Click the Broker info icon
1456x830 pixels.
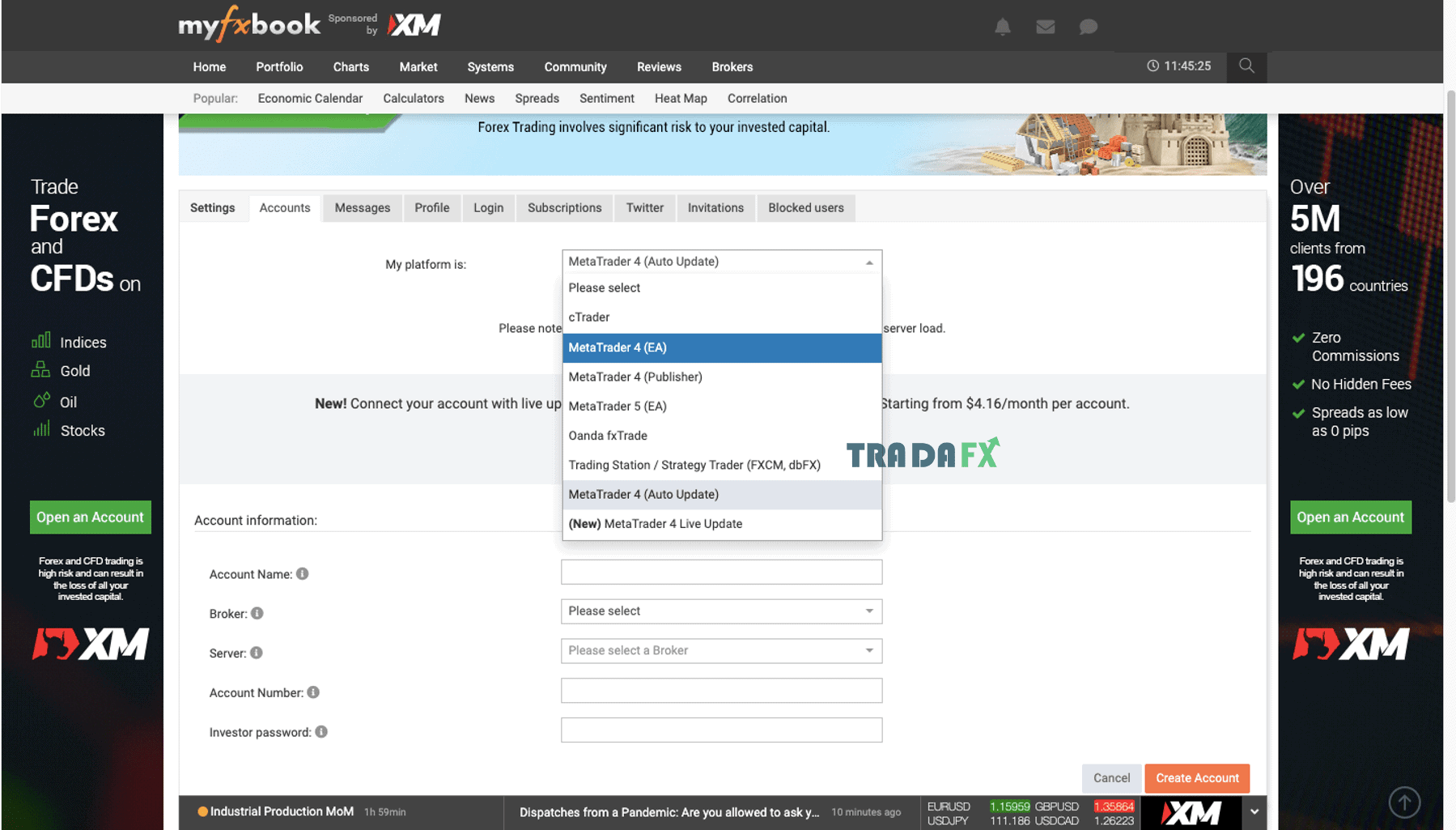(257, 613)
